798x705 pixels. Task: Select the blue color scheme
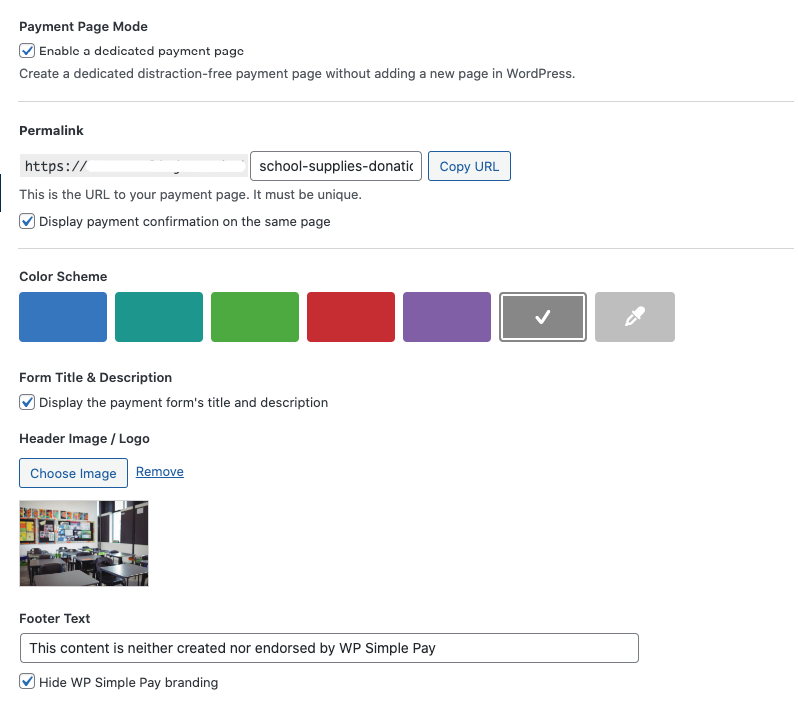coord(63,317)
